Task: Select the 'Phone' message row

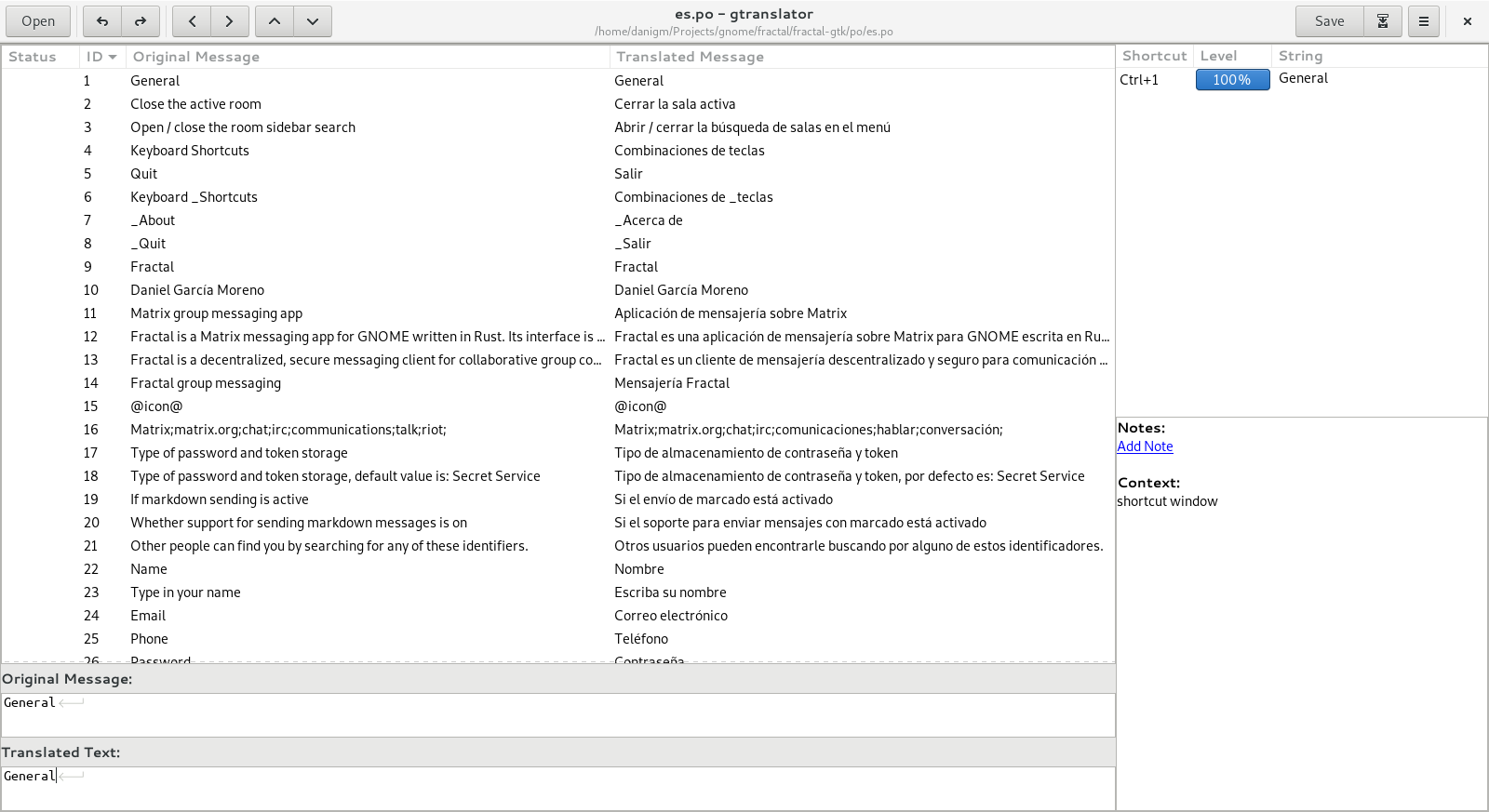Action: pyautogui.click(x=558, y=639)
